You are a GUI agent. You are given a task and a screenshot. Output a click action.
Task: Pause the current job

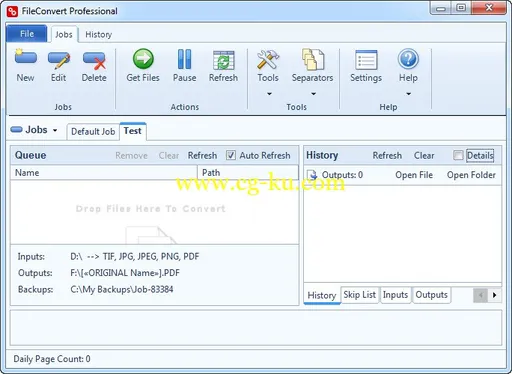tap(184, 66)
